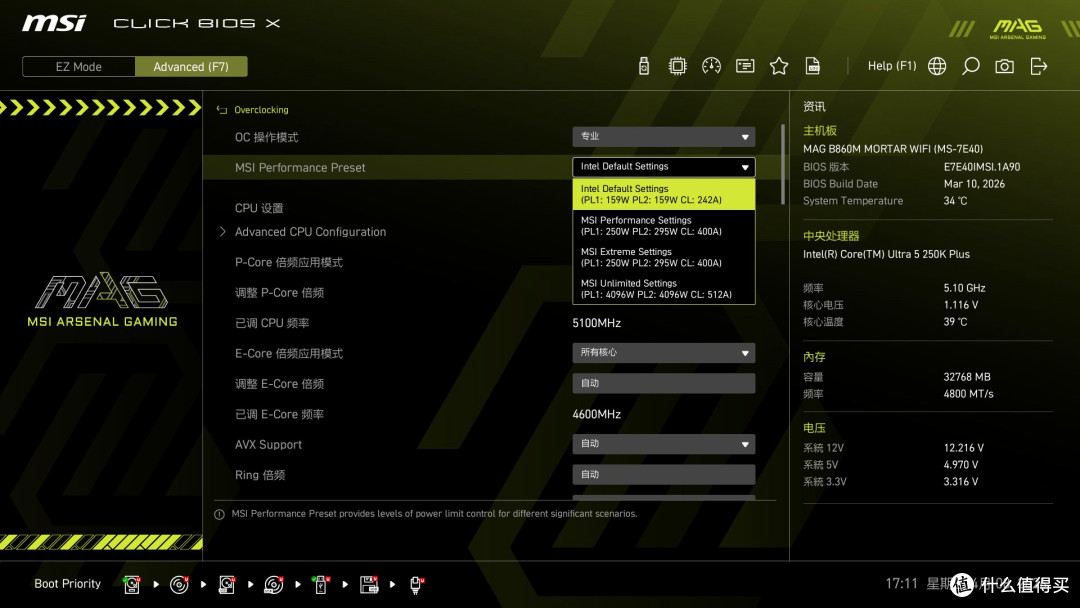The height and width of the screenshot is (608, 1080).
Task: Open the profile card icon in toolbar
Action: 745,66
